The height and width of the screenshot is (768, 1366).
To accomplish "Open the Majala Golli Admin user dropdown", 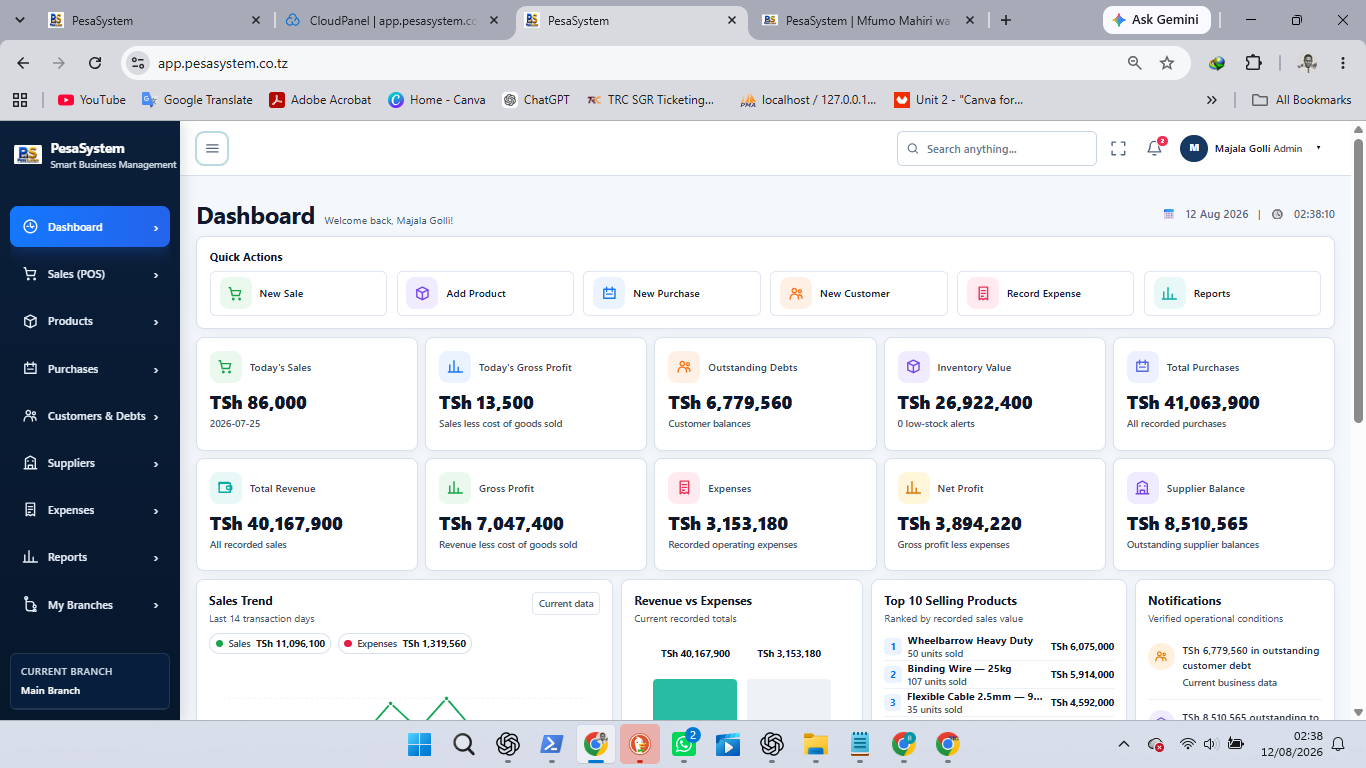I will (1251, 148).
